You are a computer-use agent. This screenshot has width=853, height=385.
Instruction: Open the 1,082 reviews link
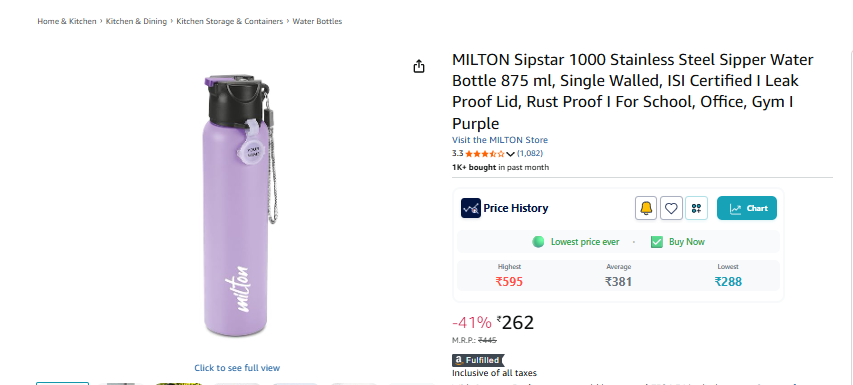click(530, 153)
